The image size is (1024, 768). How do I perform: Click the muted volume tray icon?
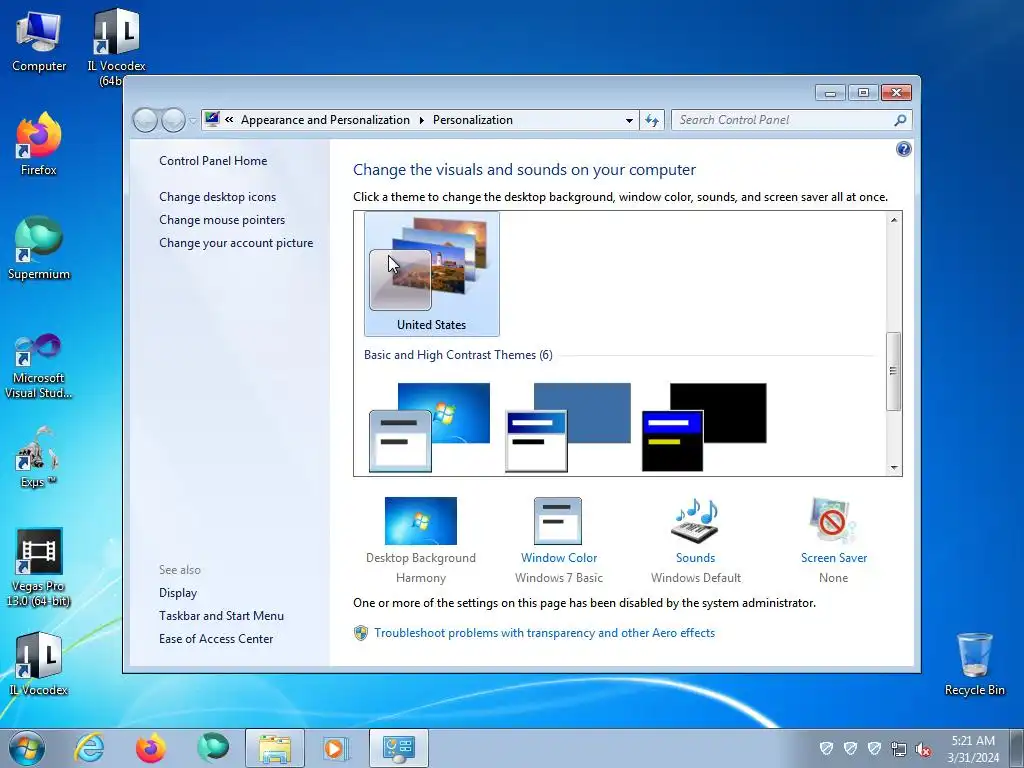pyautogui.click(x=923, y=749)
